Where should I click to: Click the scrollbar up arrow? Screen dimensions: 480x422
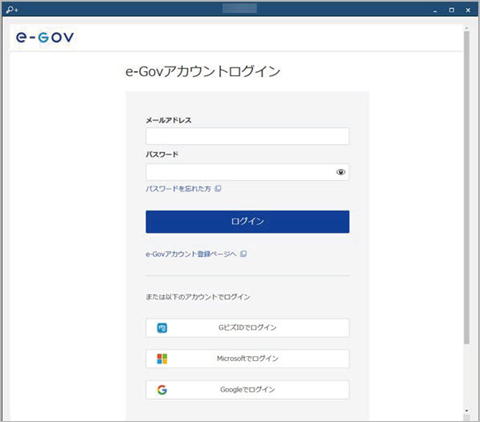coord(467,28)
